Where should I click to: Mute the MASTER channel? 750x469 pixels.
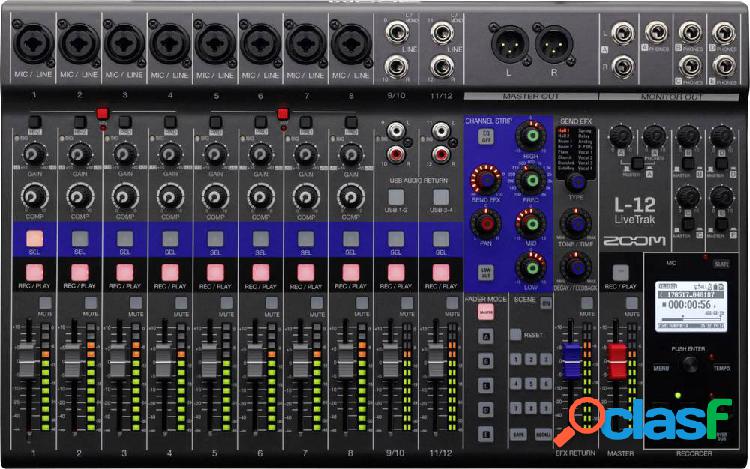(631, 303)
